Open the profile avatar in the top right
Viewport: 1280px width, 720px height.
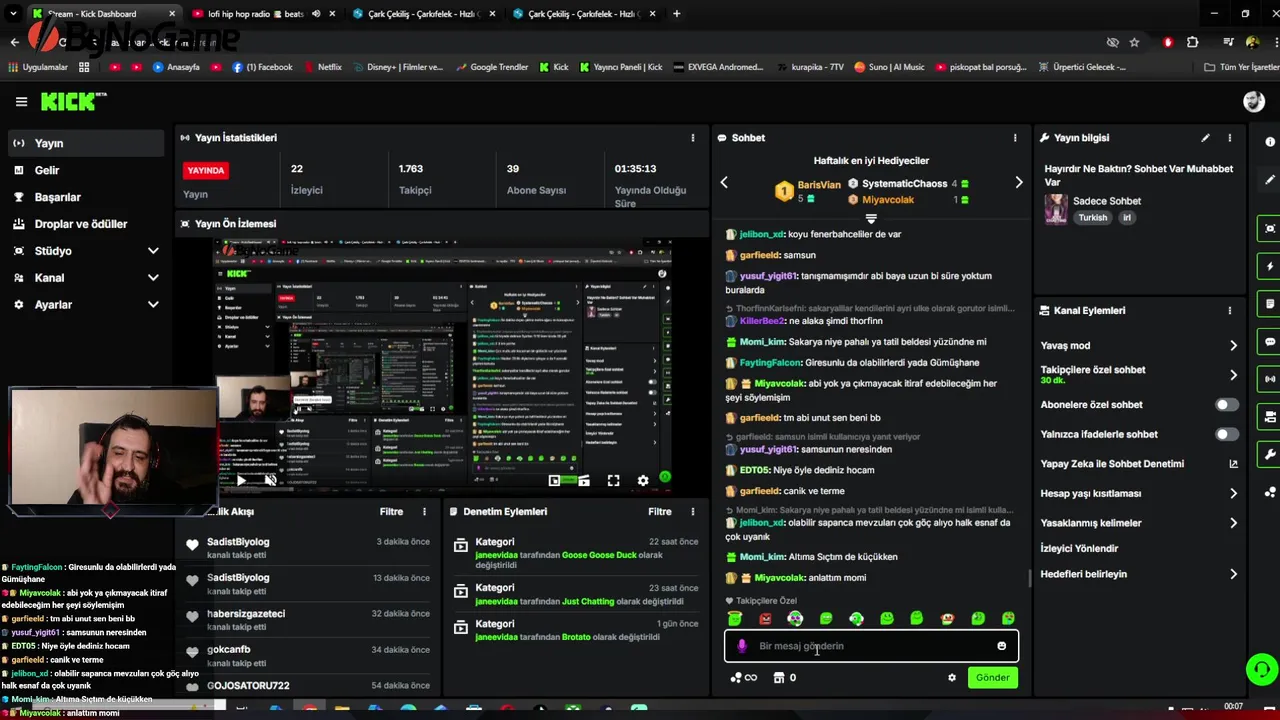1253,101
